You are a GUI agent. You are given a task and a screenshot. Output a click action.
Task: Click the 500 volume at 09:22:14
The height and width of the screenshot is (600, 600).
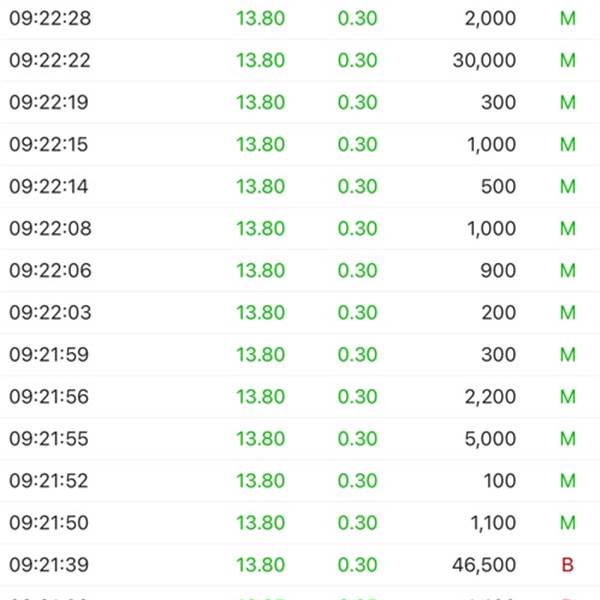[x=499, y=186]
